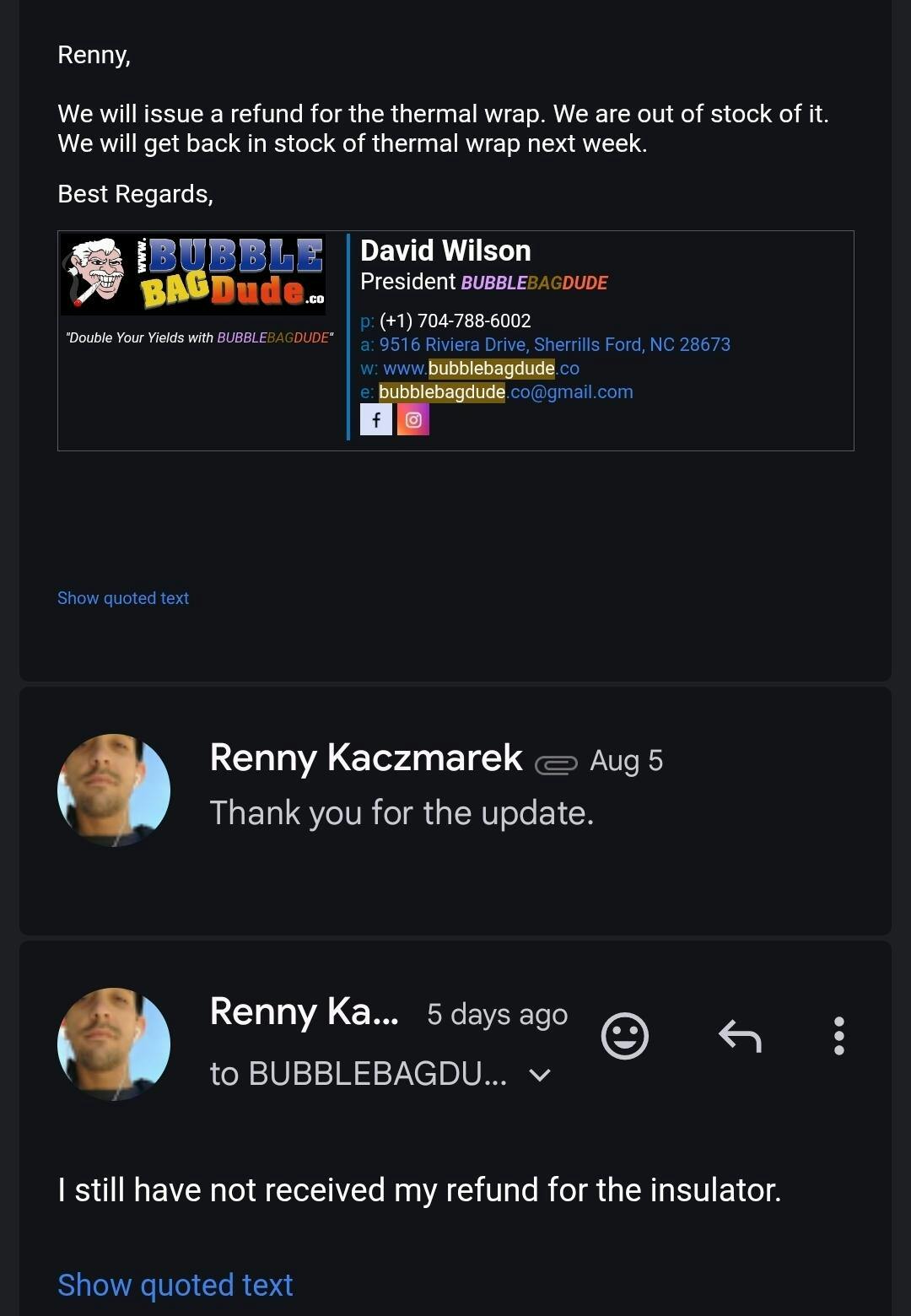
Task: Open the three-dot more options menu
Action: pyautogui.click(x=838, y=1035)
